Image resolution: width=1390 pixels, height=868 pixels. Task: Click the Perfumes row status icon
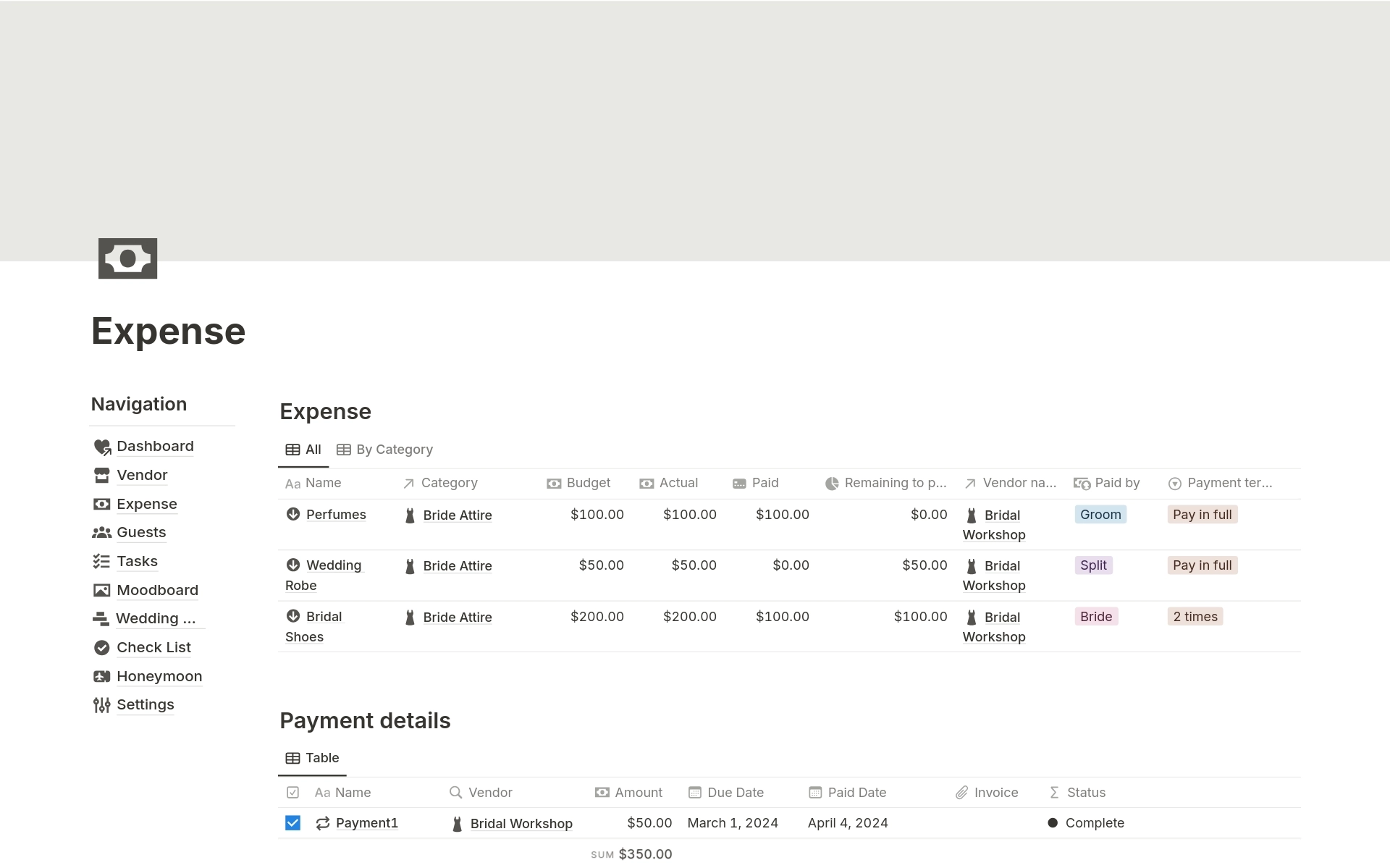pyautogui.click(x=293, y=514)
